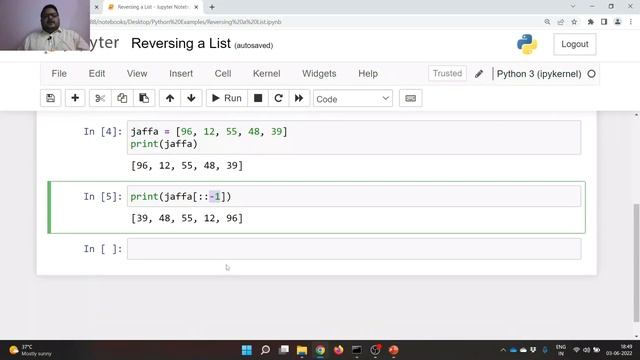Toggle browser side panel icon
The width and height of the screenshot is (640, 360).
click(x=604, y=22)
